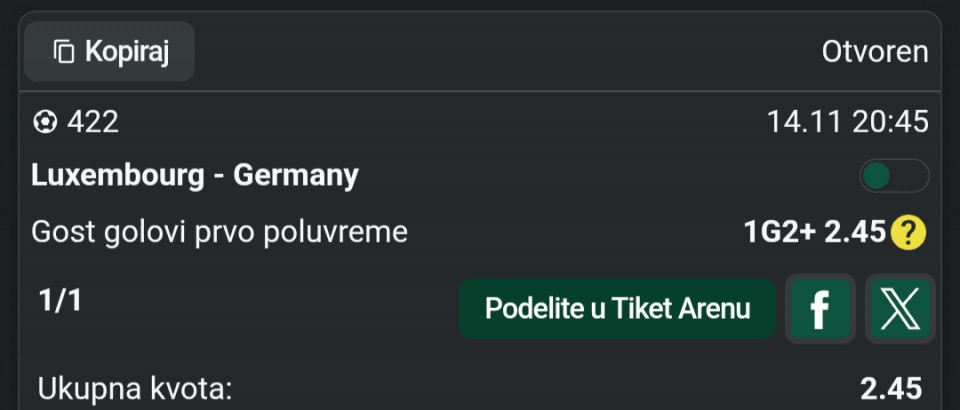Click the 1/1 selection counter
Screen dimensions: 960x410
(x=60, y=302)
